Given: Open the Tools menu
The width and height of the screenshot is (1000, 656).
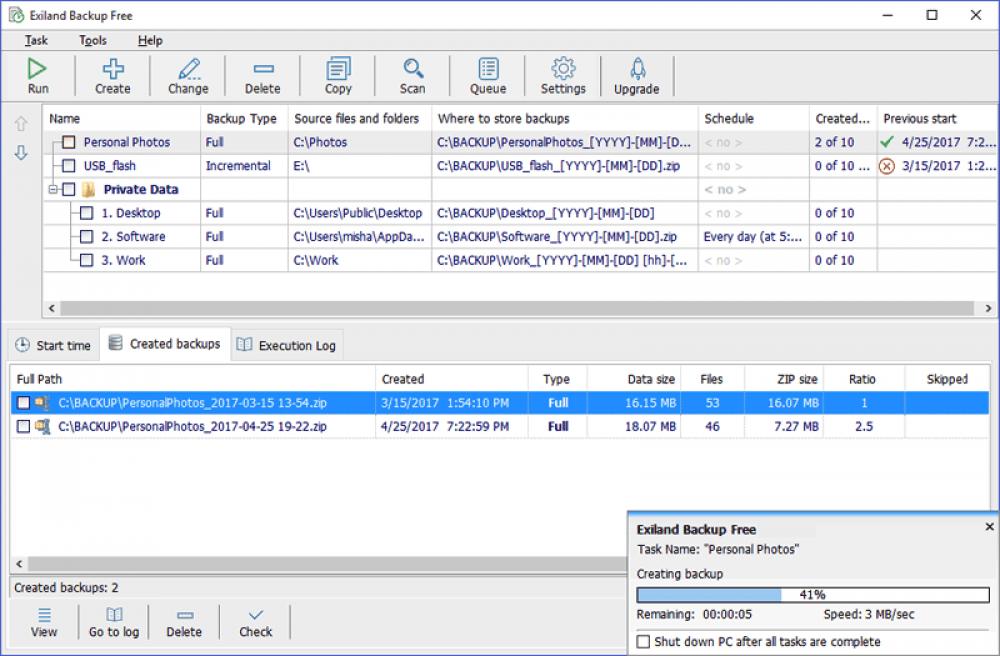Looking at the screenshot, I should tap(92, 40).
